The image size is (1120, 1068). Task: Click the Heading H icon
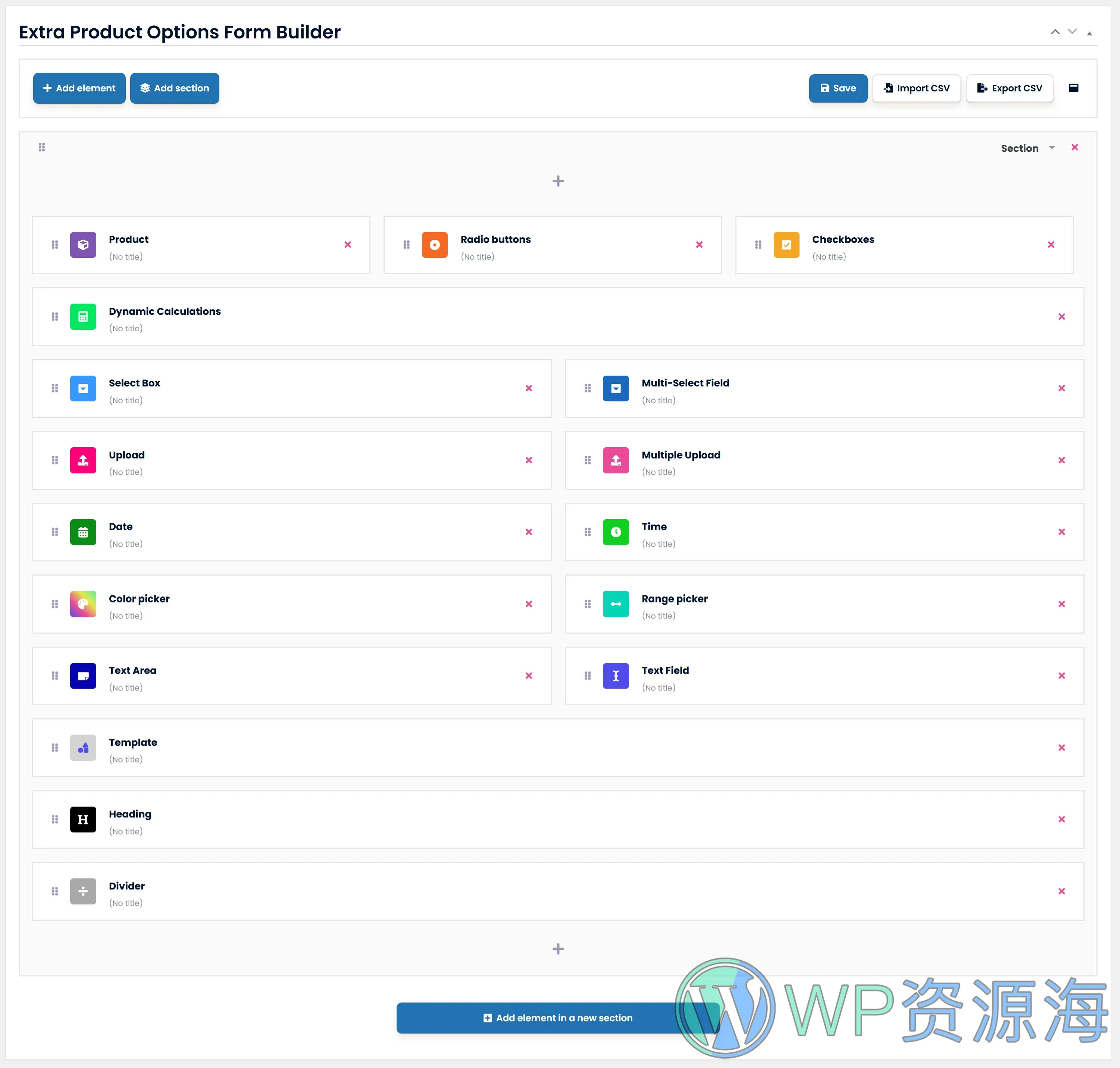pos(83,819)
